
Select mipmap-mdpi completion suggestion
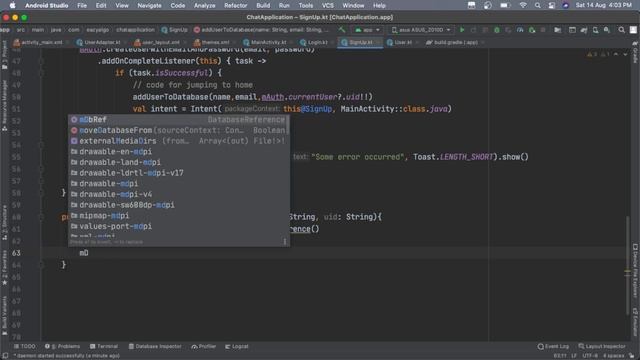coord(178,216)
